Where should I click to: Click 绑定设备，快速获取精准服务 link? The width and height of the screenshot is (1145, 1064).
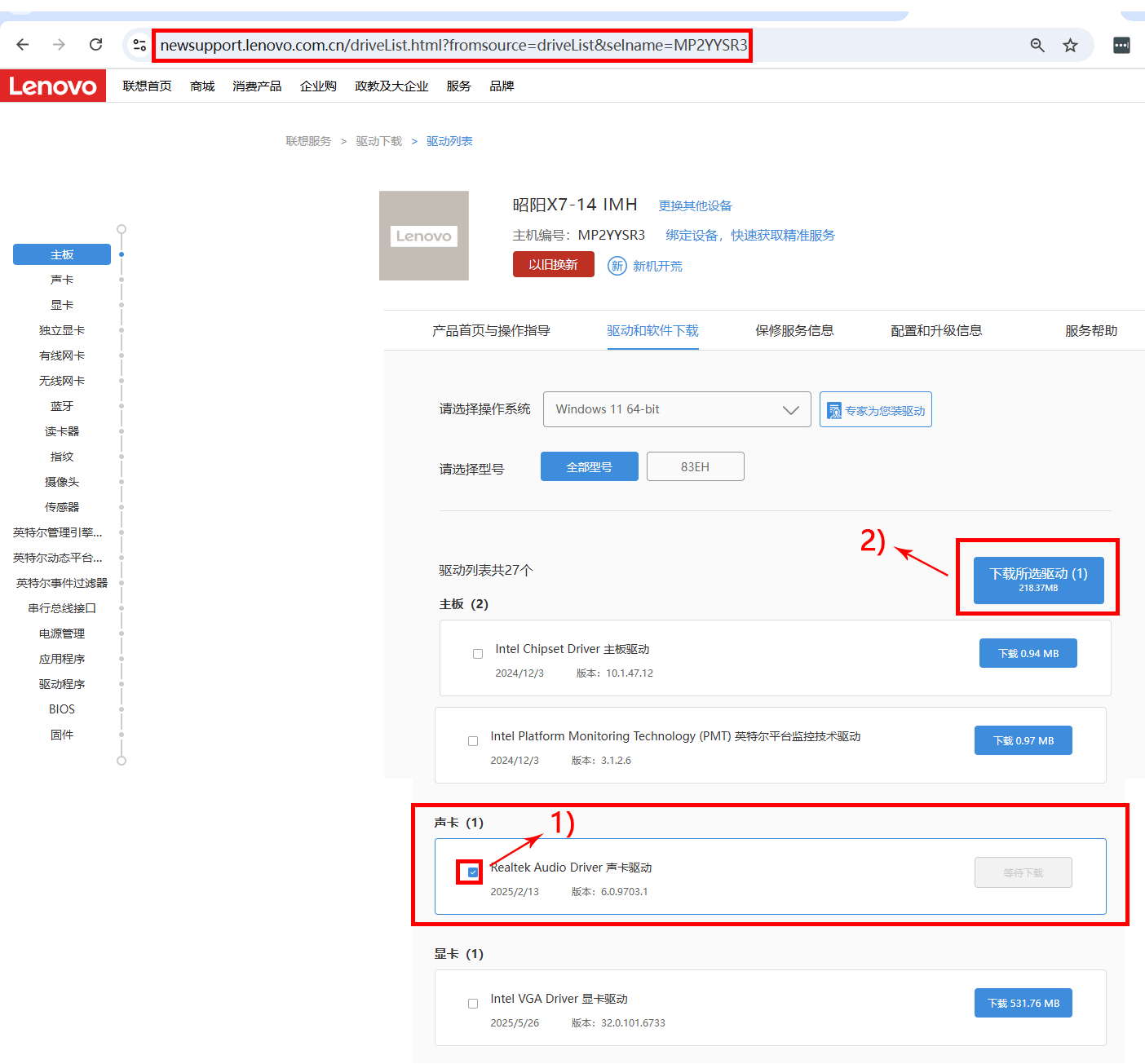[750, 235]
